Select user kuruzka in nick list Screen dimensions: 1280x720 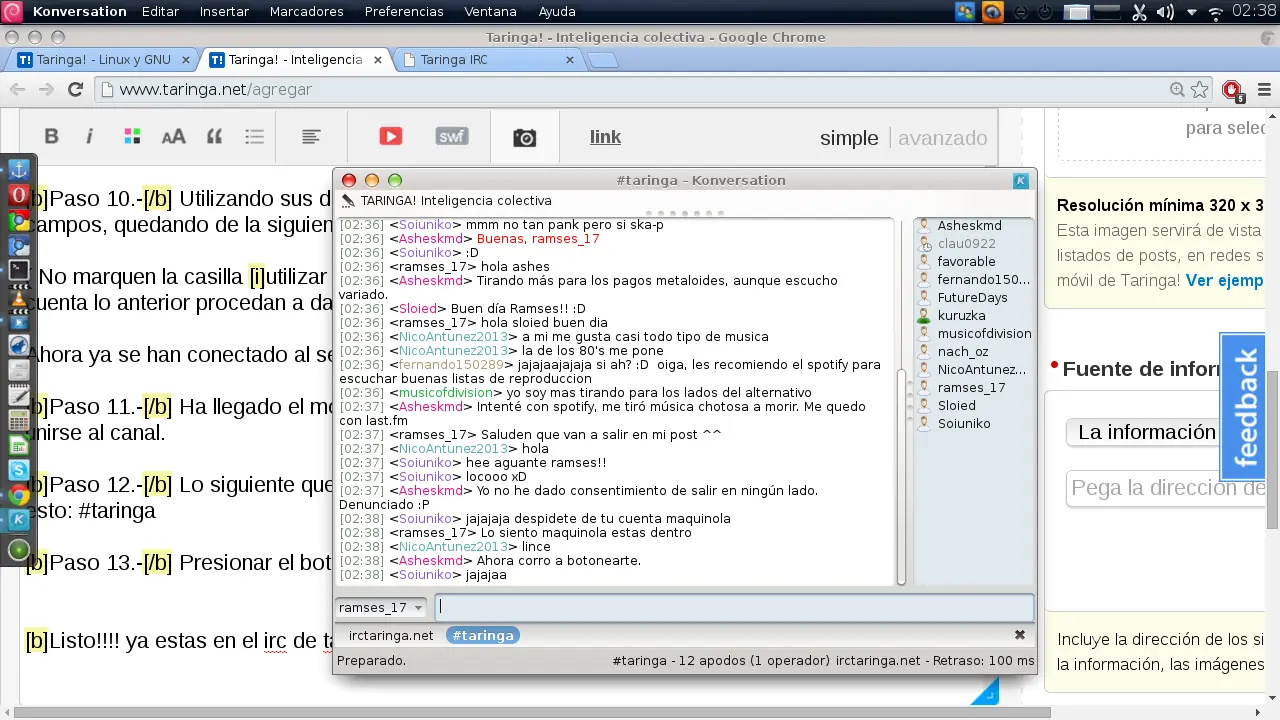click(961, 316)
